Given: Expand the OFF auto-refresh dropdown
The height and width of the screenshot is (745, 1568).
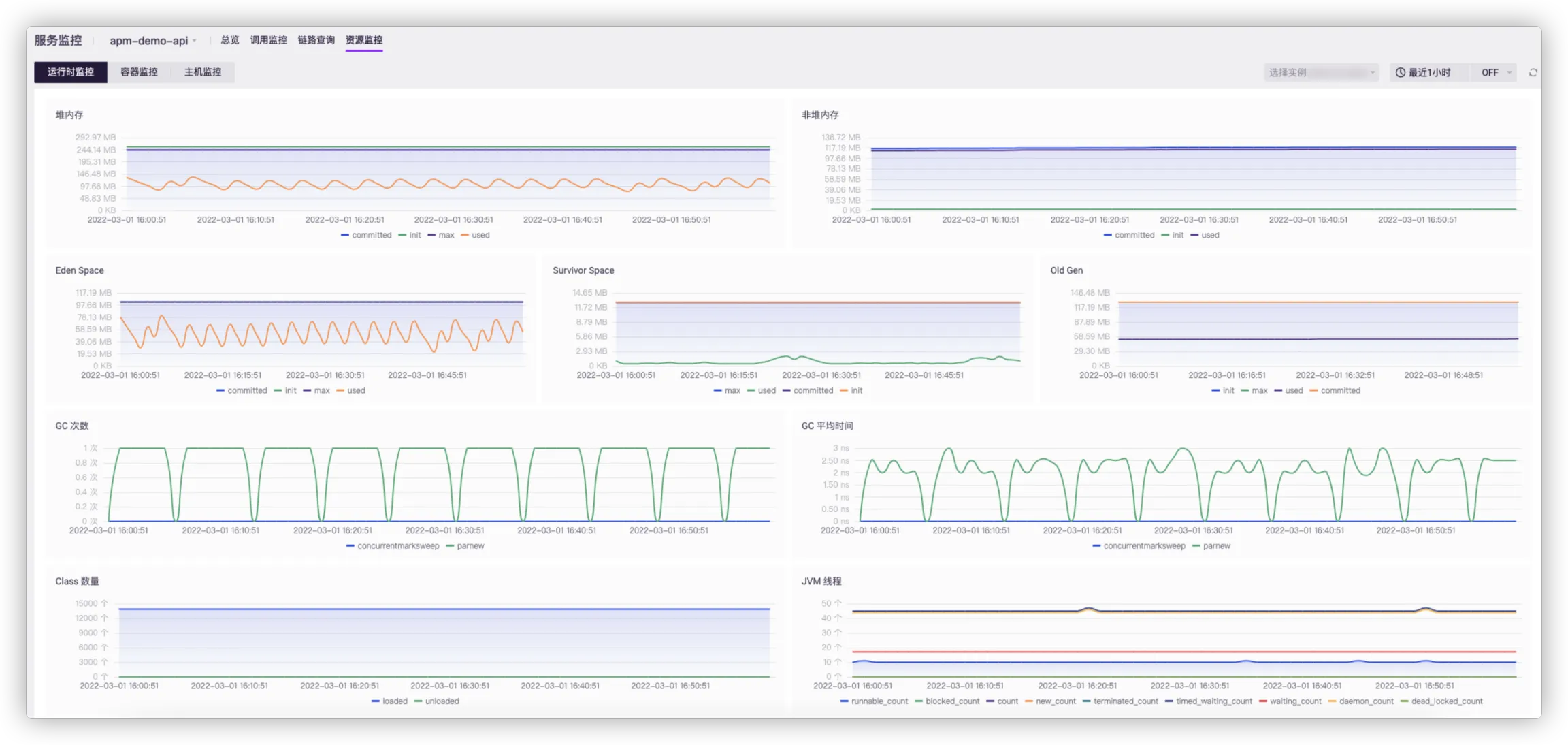Looking at the screenshot, I should click(1495, 72).
